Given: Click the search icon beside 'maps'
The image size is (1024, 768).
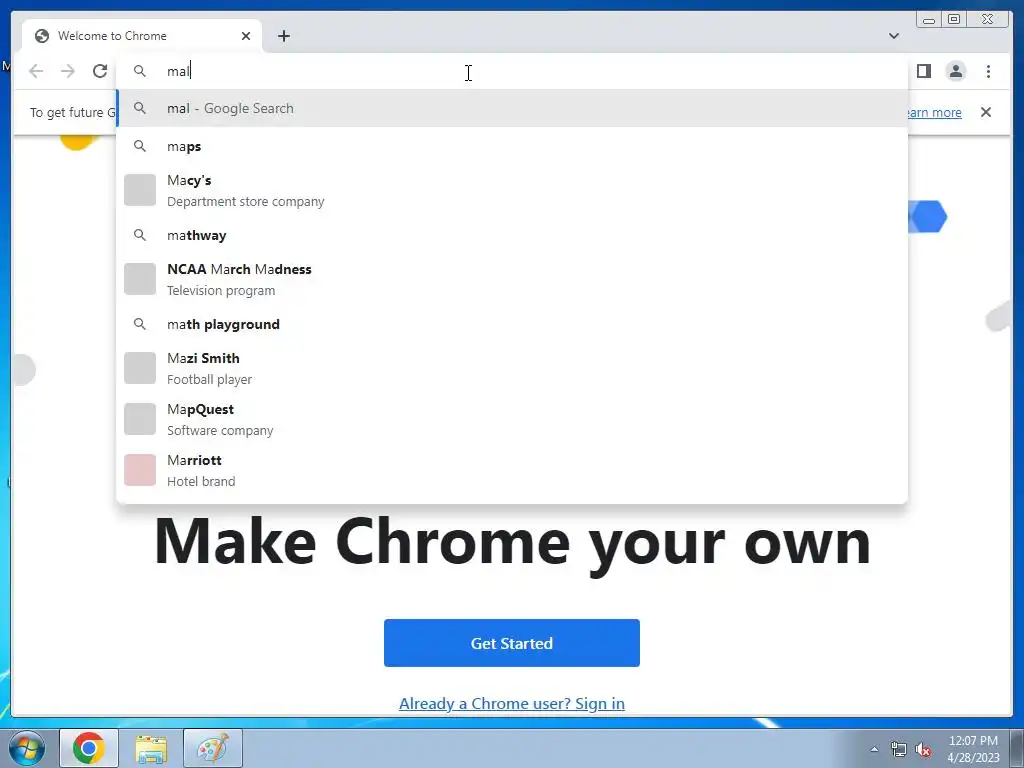Looking at the screenshot, I should 140,146.
